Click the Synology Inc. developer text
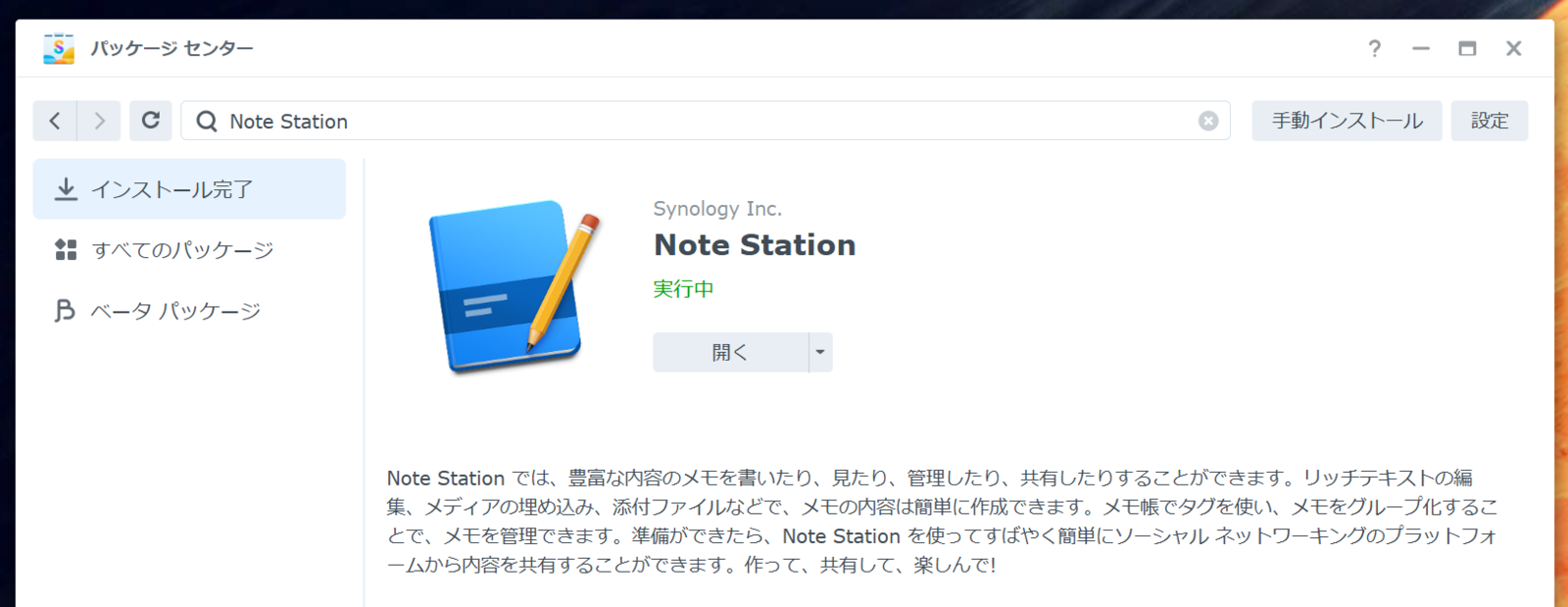The height and width of the screenshot is (607, 1568). [x=717, y=209]
